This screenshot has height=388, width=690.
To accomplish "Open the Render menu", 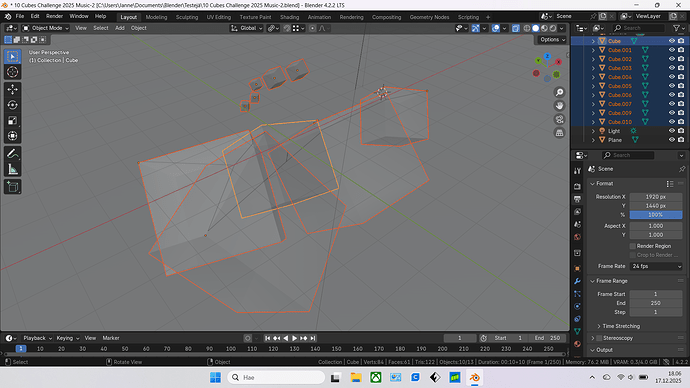I will click(54, 16).
